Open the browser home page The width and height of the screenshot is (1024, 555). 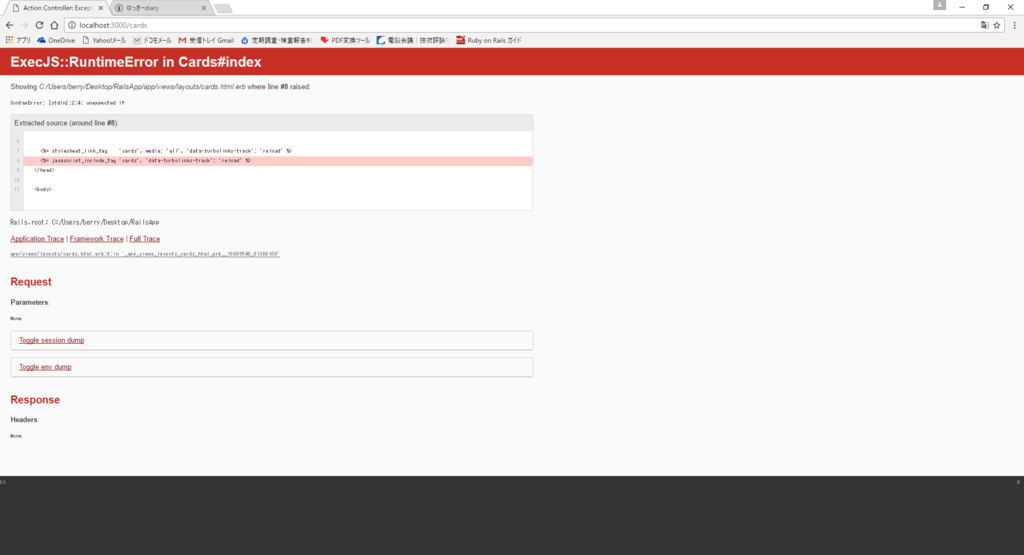pos(54,25)
